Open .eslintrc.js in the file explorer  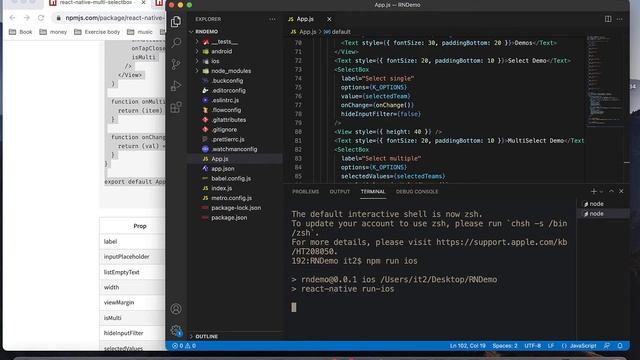(x=235, y=100)
